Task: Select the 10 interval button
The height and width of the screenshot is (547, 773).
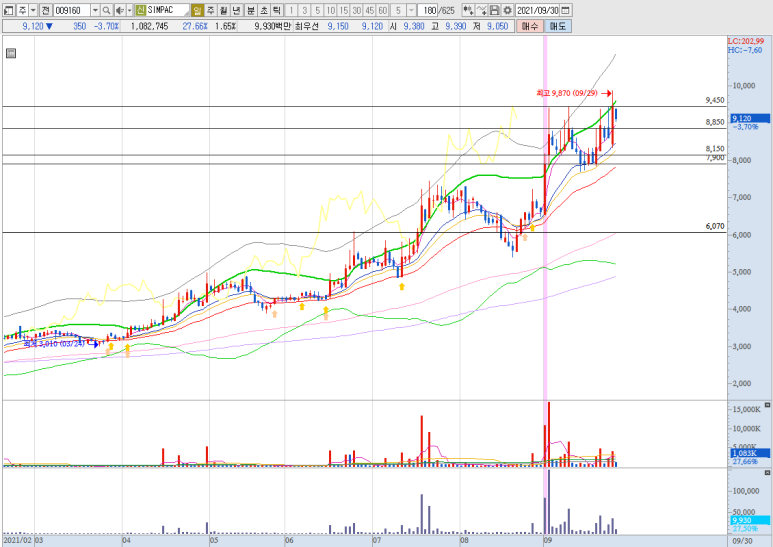Action: tap(331, 10)
